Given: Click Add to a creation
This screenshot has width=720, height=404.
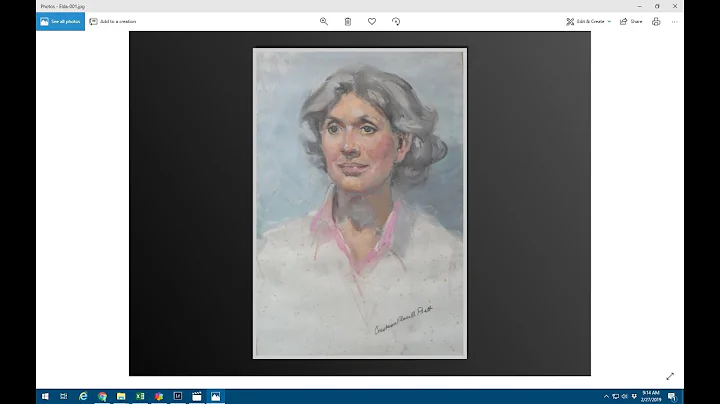Looking at the screenshot, I should 113,22.
